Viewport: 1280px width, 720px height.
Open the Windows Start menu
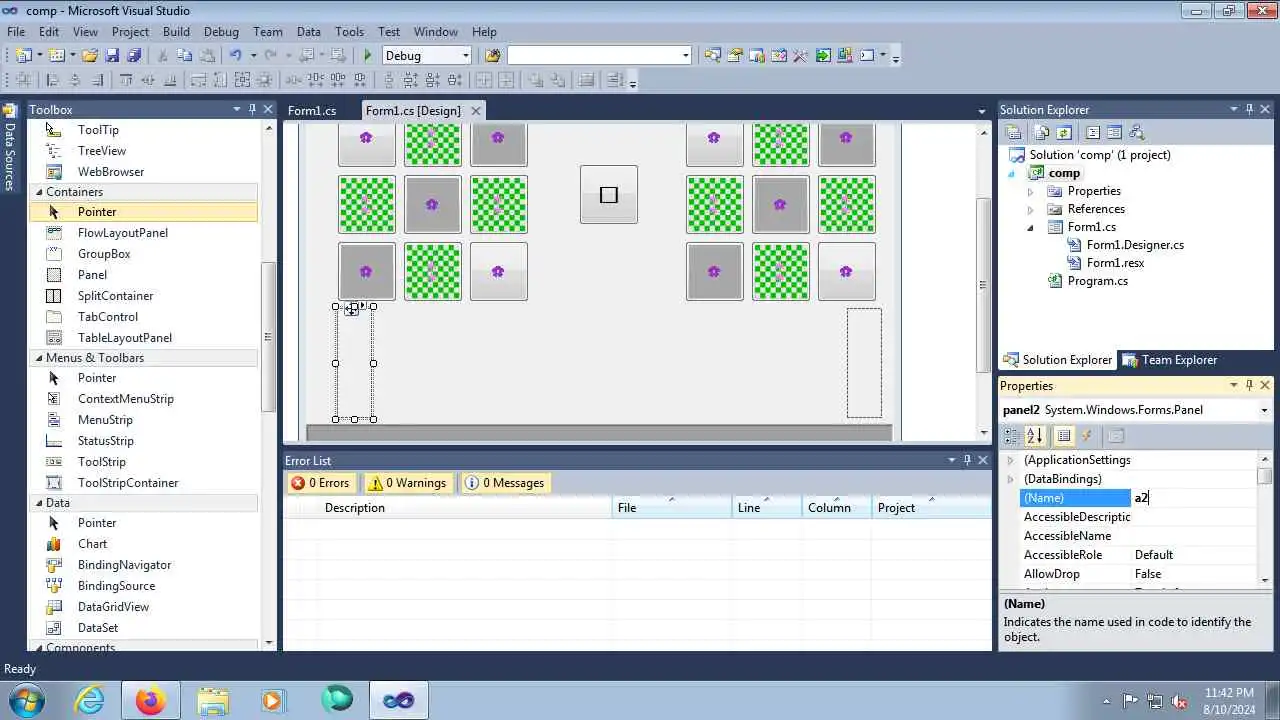26,700
